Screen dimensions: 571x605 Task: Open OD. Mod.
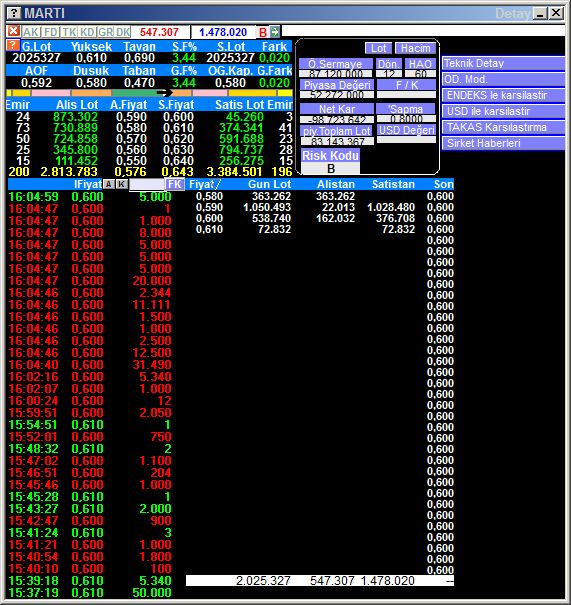coord(503,79)
